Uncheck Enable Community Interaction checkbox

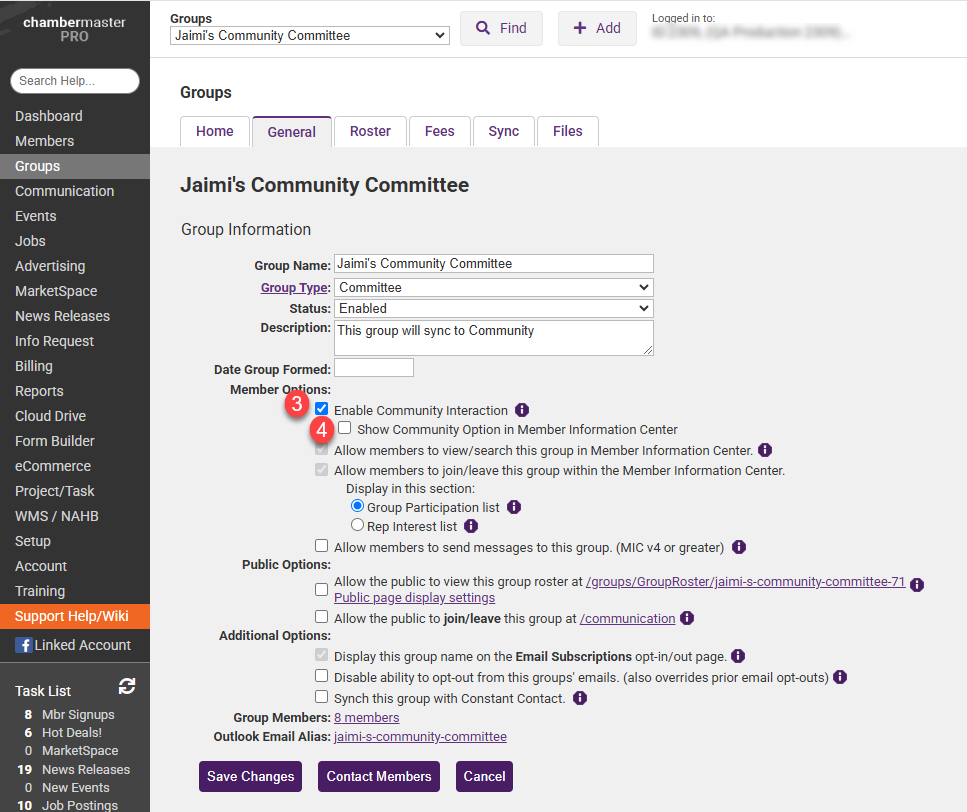321,409
